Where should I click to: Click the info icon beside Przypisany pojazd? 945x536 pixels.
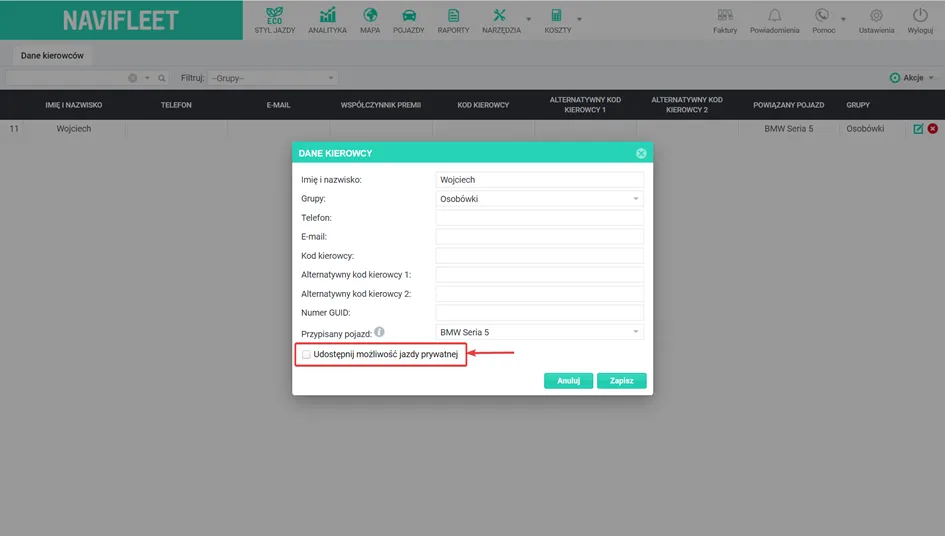(379, 332)
